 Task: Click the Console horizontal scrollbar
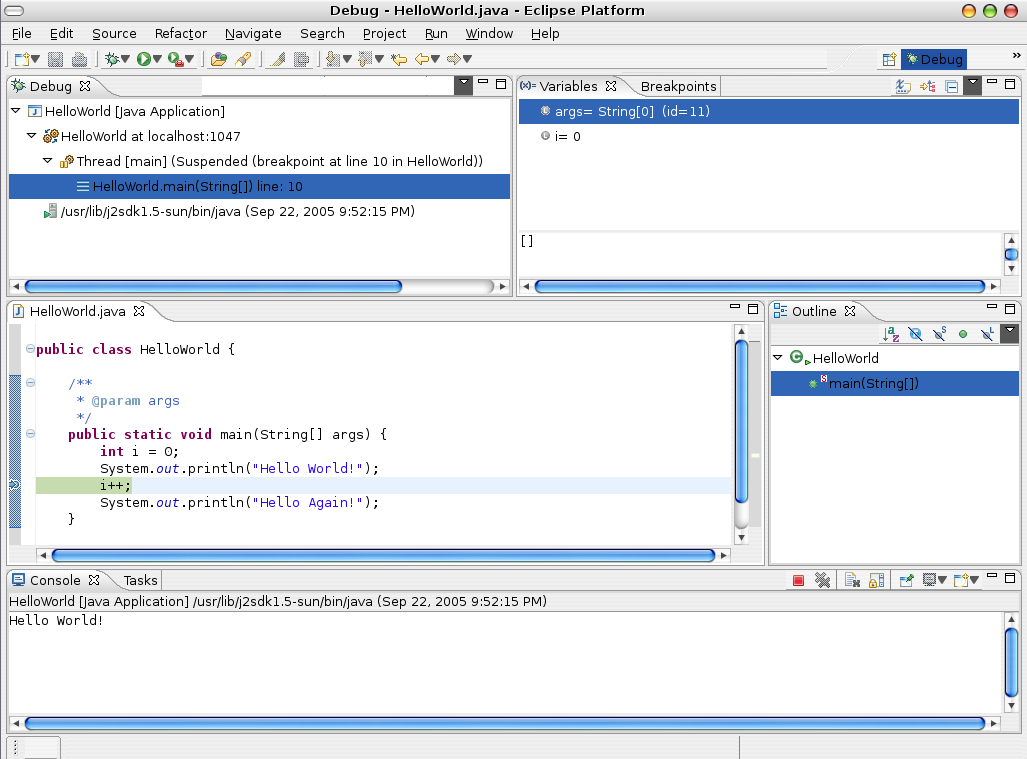[x=504, y=724]
